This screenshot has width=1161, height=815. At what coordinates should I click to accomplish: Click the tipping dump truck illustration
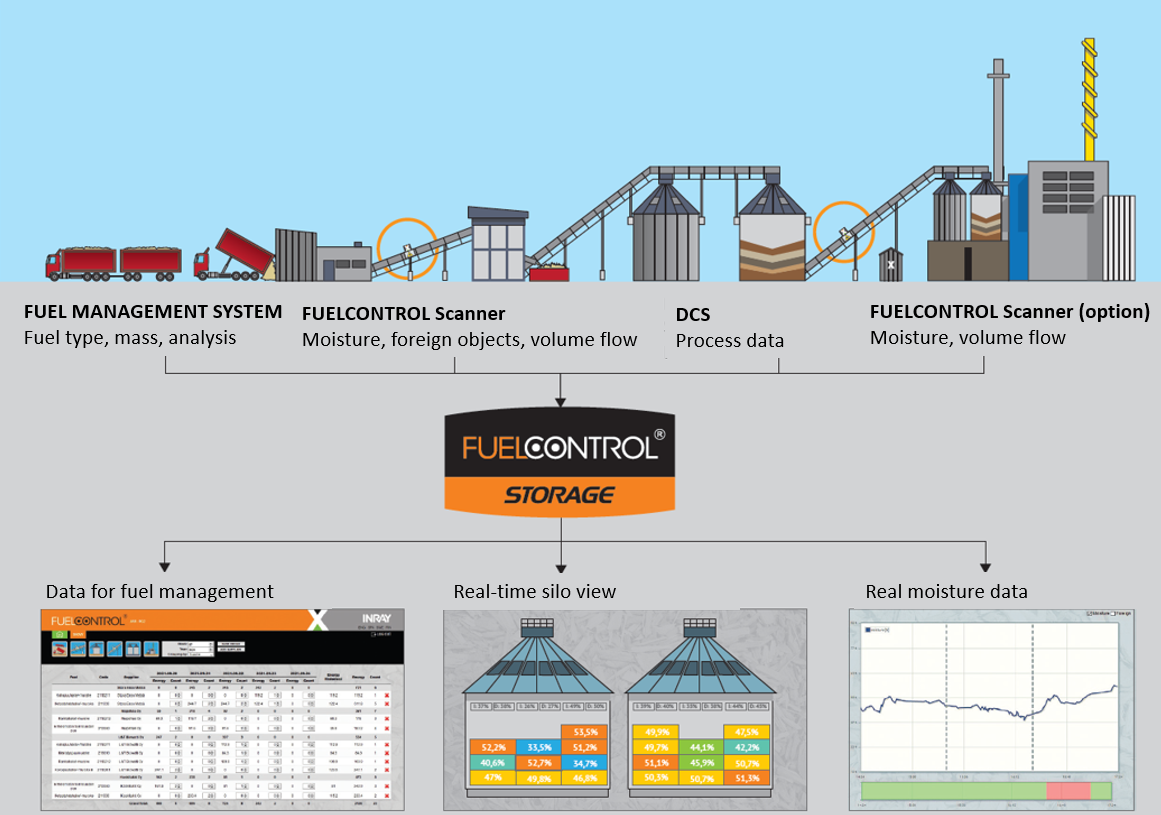[x=234, y=255]
